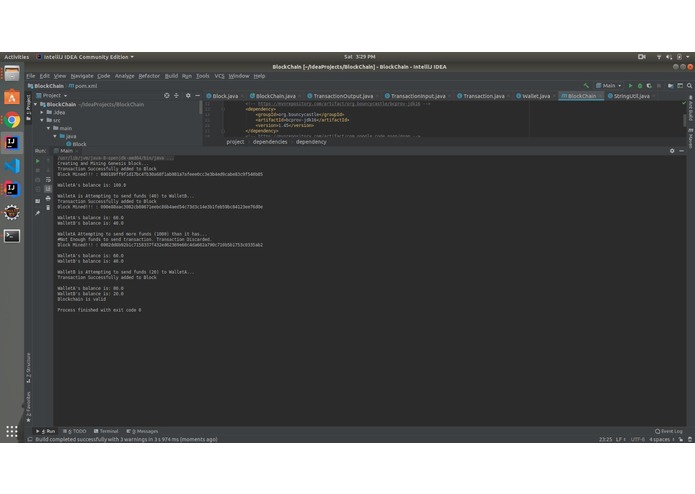The image size is (695, 494).
Task: Collapse the src folder
Action: pos(42,121)
